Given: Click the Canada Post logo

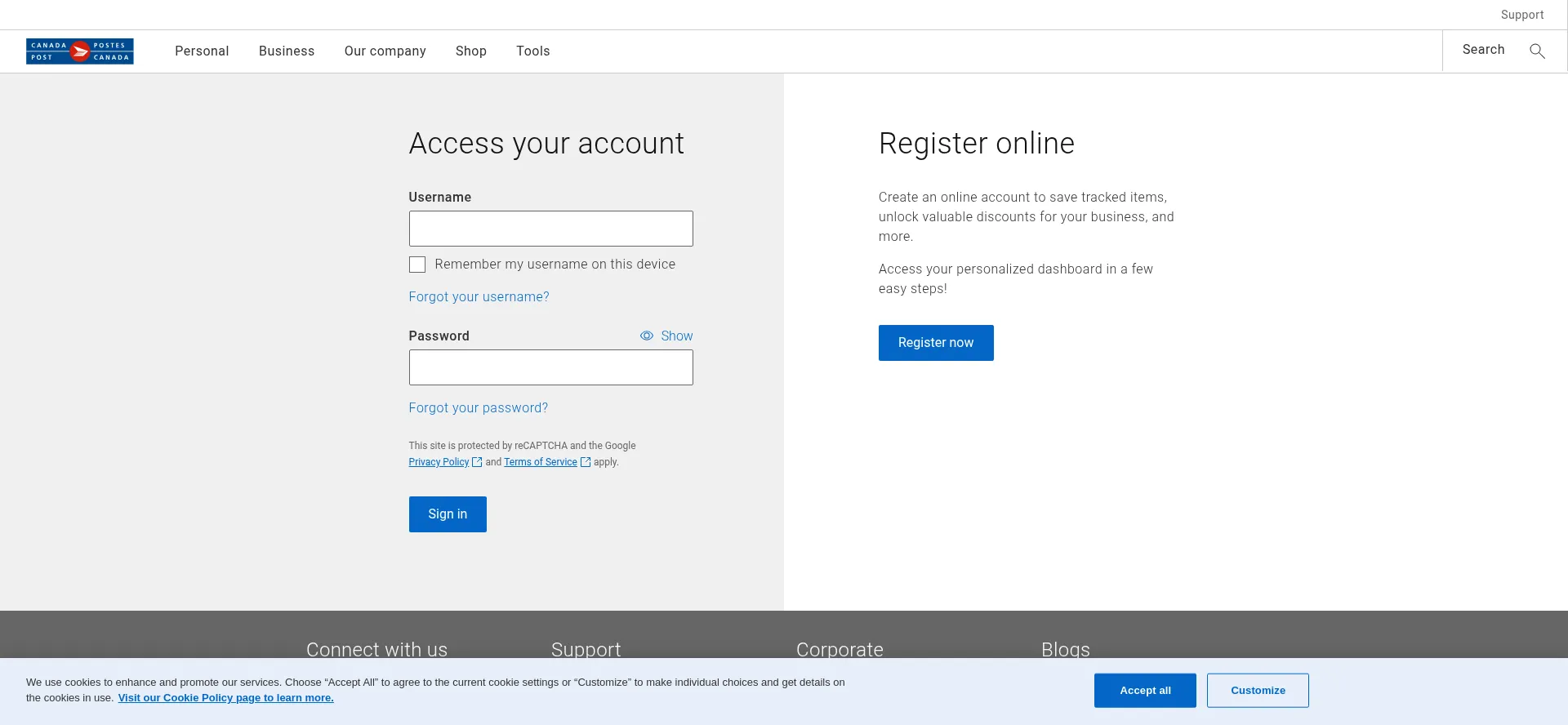Looking at the screenshot, I should tap(80, 51).
